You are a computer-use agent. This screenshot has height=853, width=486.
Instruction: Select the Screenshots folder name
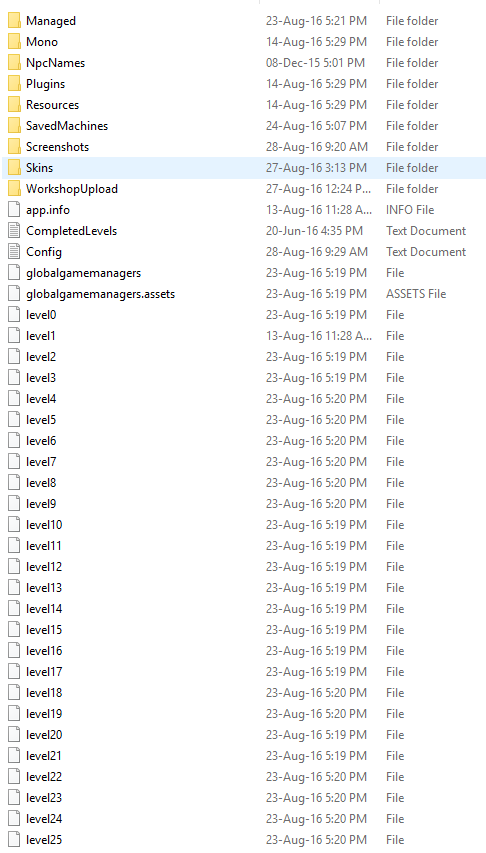57,147
